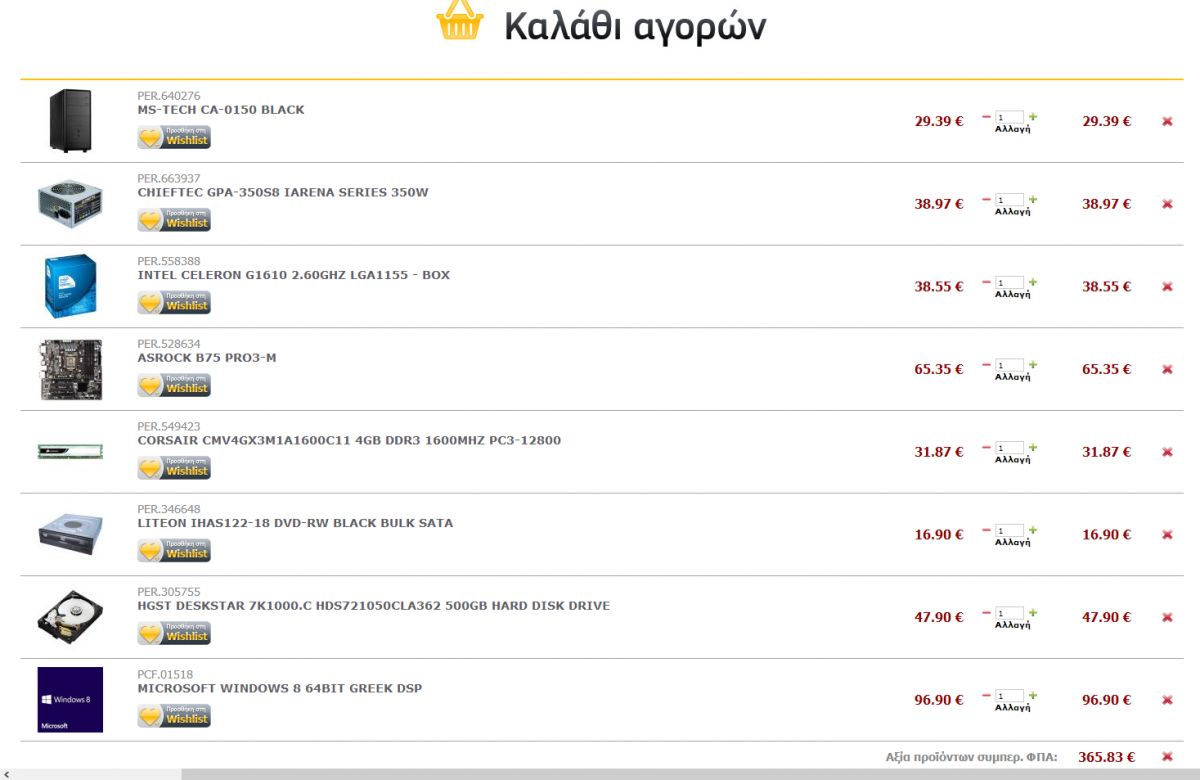Decrease quantity of LITEON DVD-RW drive
The height and width of the screenshot is (780, 1200).
coord(986,531)
